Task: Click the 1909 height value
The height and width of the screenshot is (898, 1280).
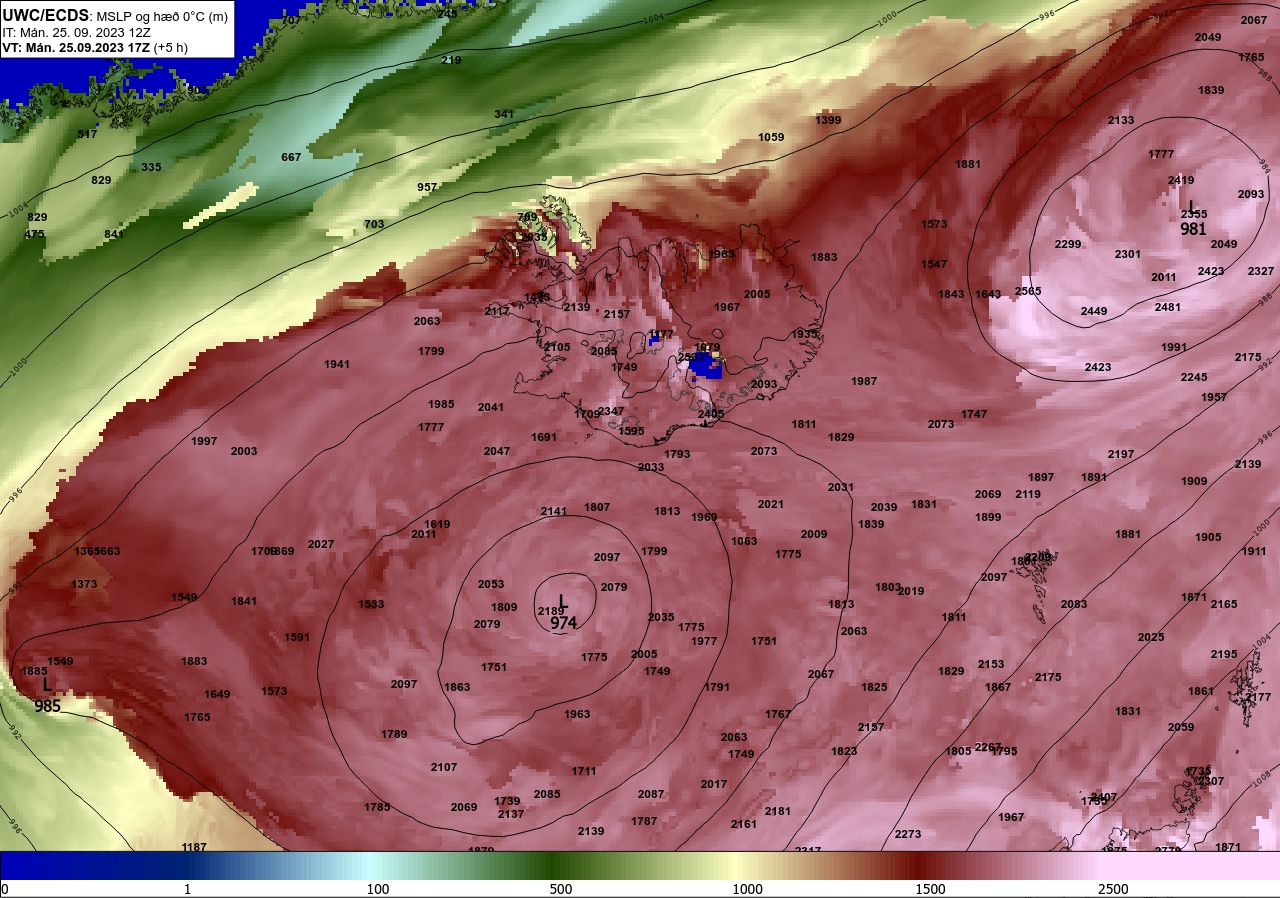Action: (1194, 481)
